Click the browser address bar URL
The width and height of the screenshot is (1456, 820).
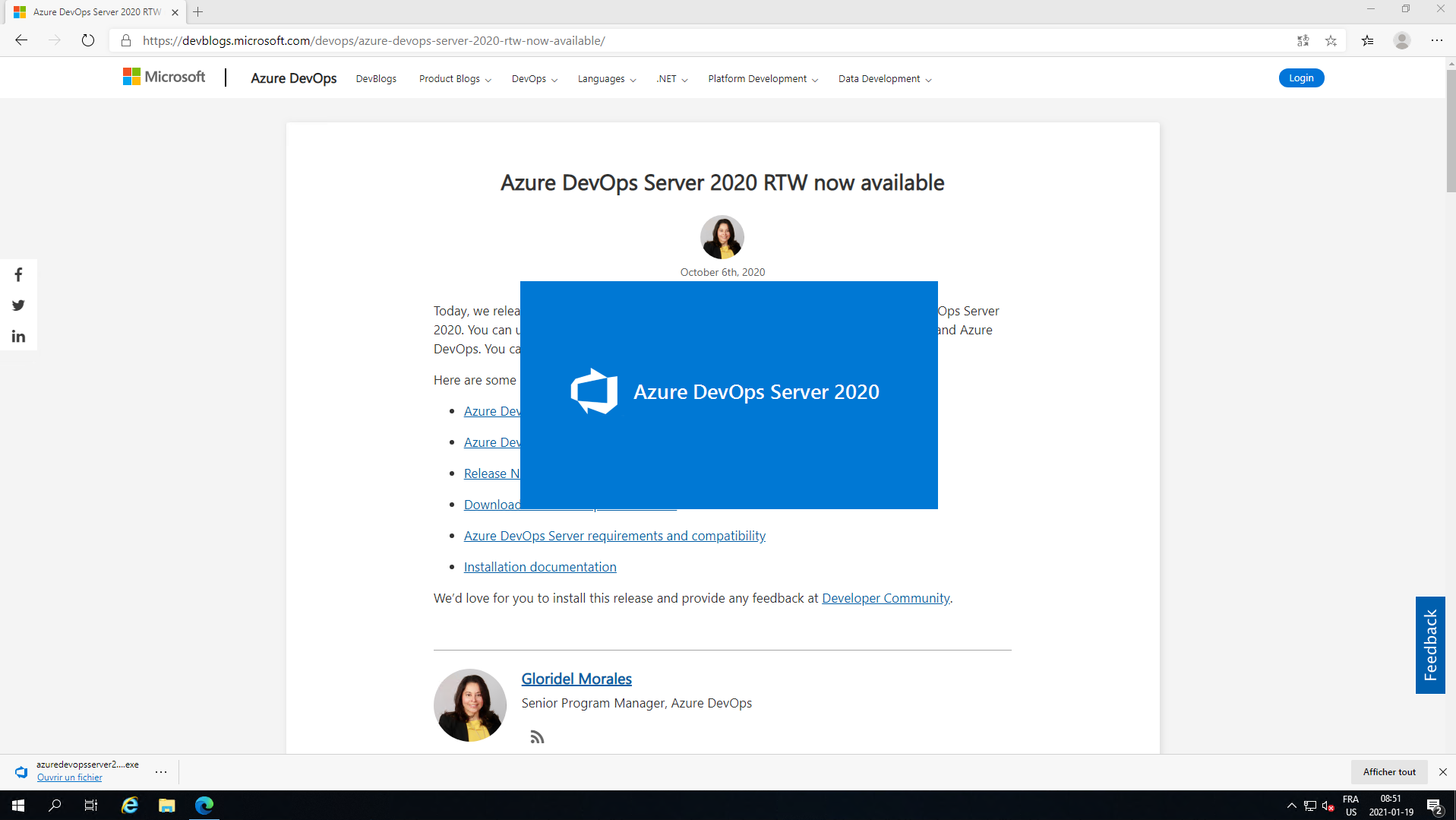point(374,40)
